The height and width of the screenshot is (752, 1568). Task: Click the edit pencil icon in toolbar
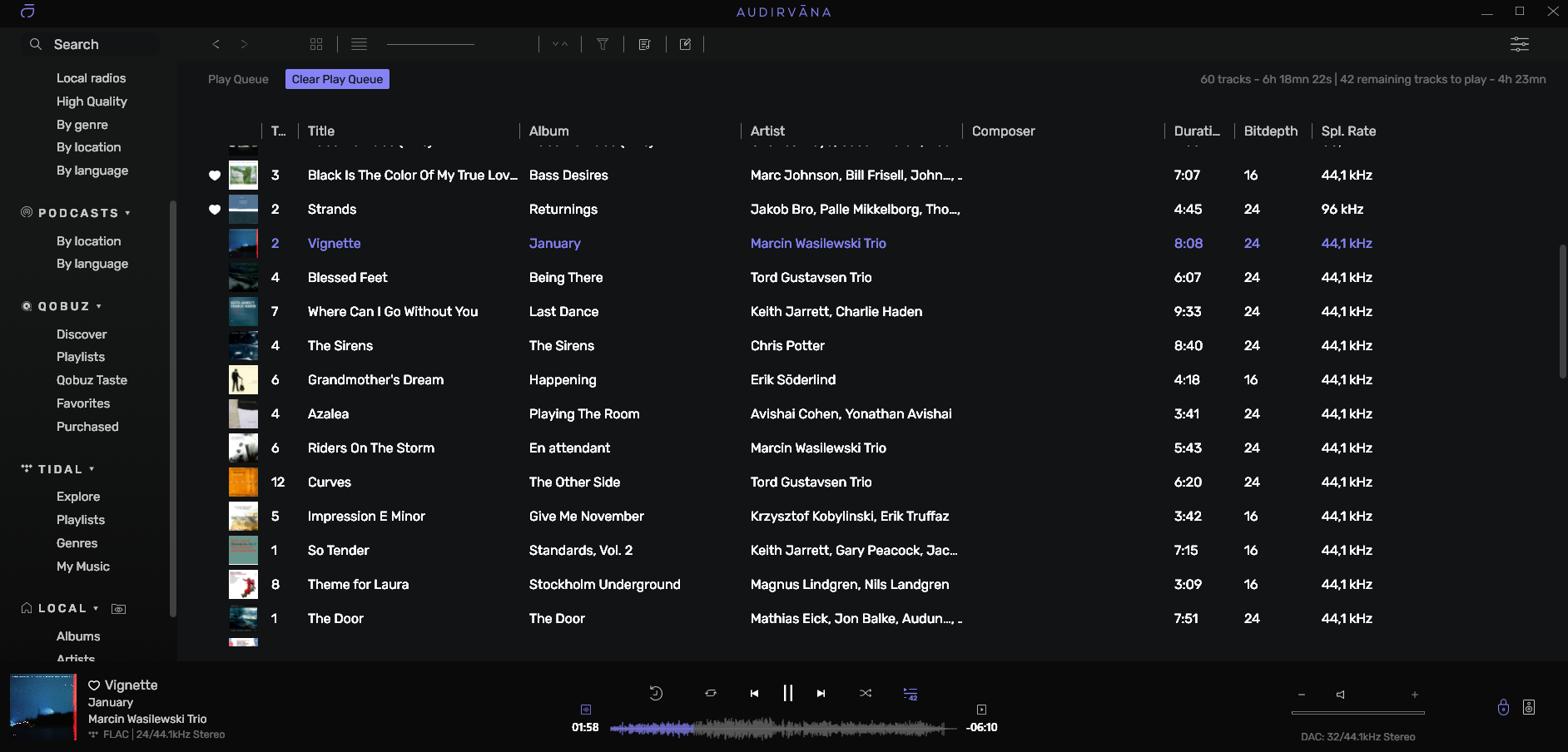point(685,44)
